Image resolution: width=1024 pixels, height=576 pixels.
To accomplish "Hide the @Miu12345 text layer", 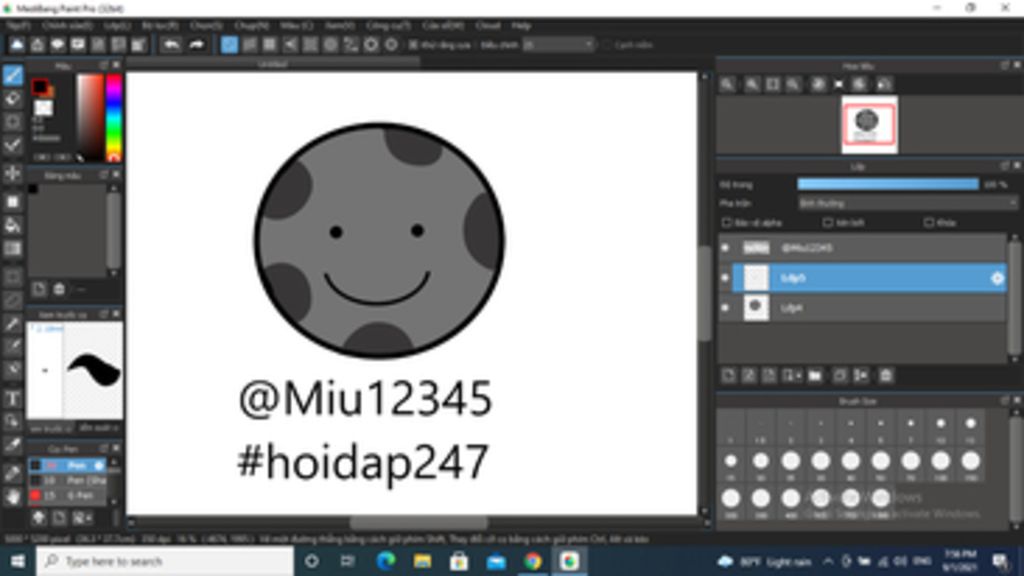I will [x=725, y=248].
